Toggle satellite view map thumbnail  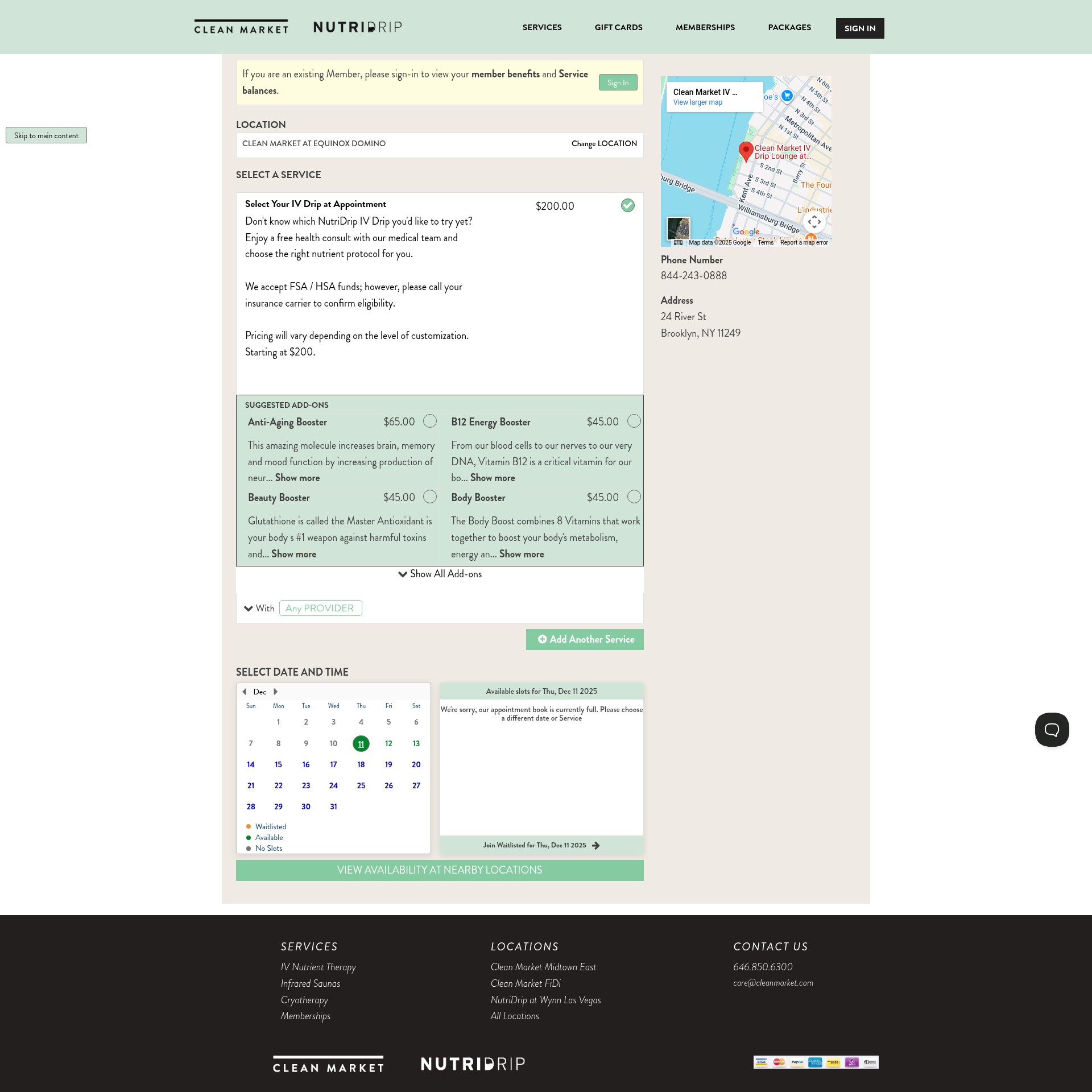(678, 229)
